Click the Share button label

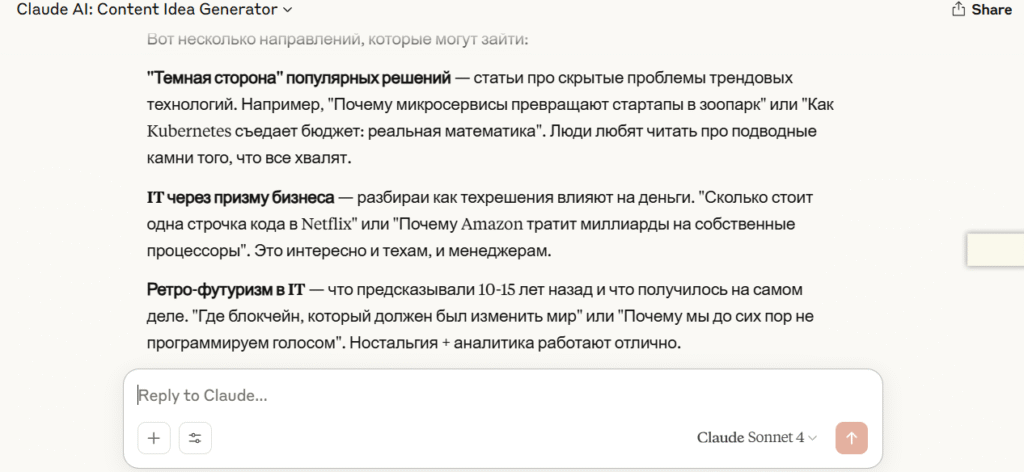(991, 10)
